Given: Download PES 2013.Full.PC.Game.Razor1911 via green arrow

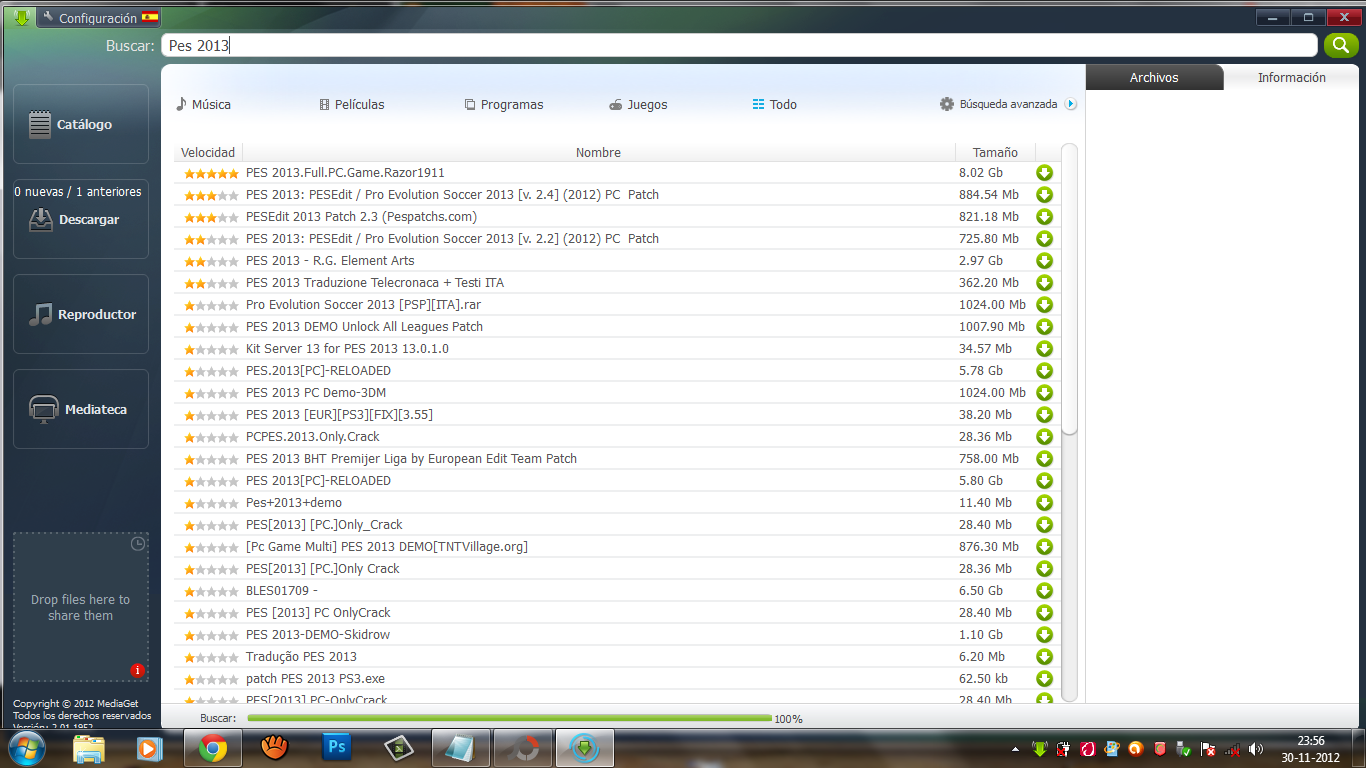Looking at the screenshot, I should [x=1045, y=173].
